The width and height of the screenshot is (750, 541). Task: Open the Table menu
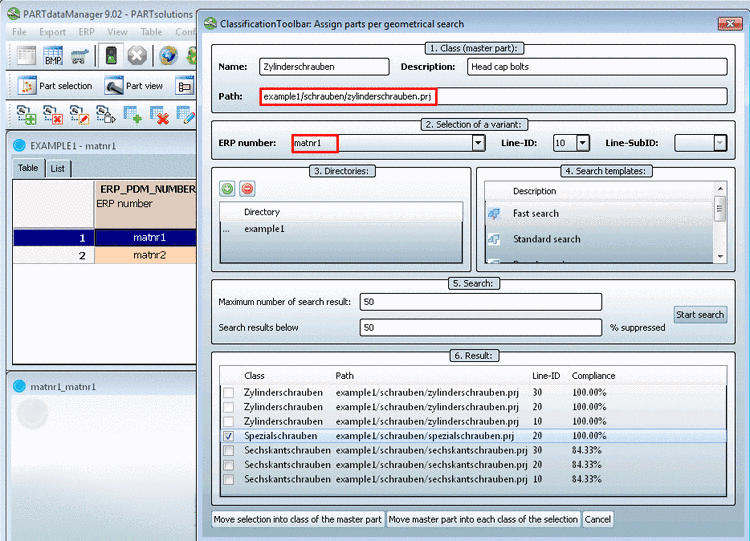[x=151, y=32]
